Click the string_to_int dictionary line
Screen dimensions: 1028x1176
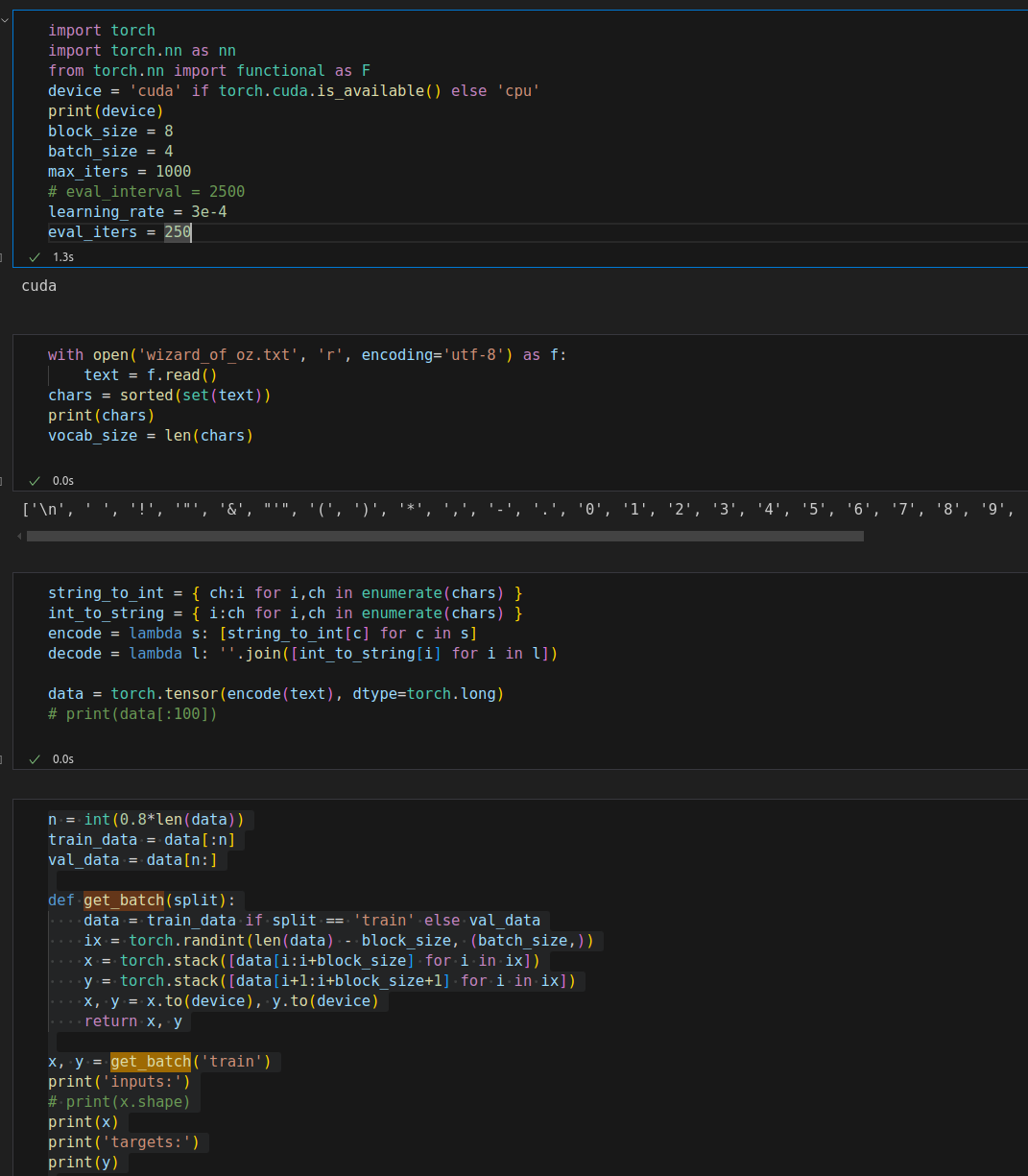coord(285,593)
